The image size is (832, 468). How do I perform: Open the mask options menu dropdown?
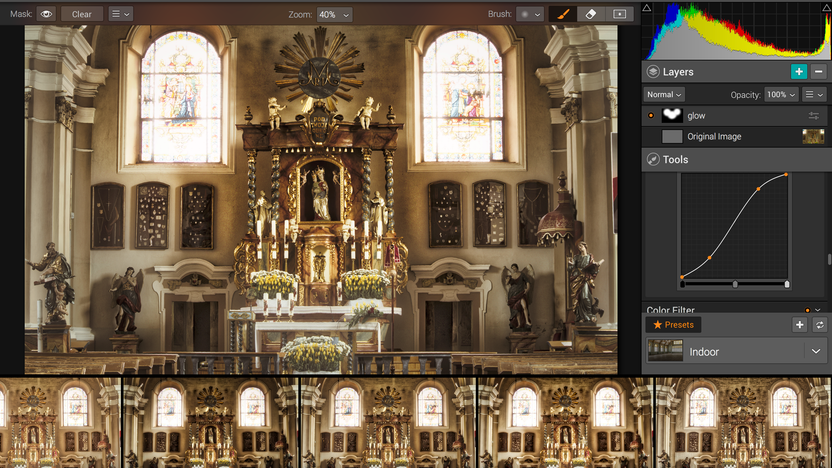(x=120, y=14)
